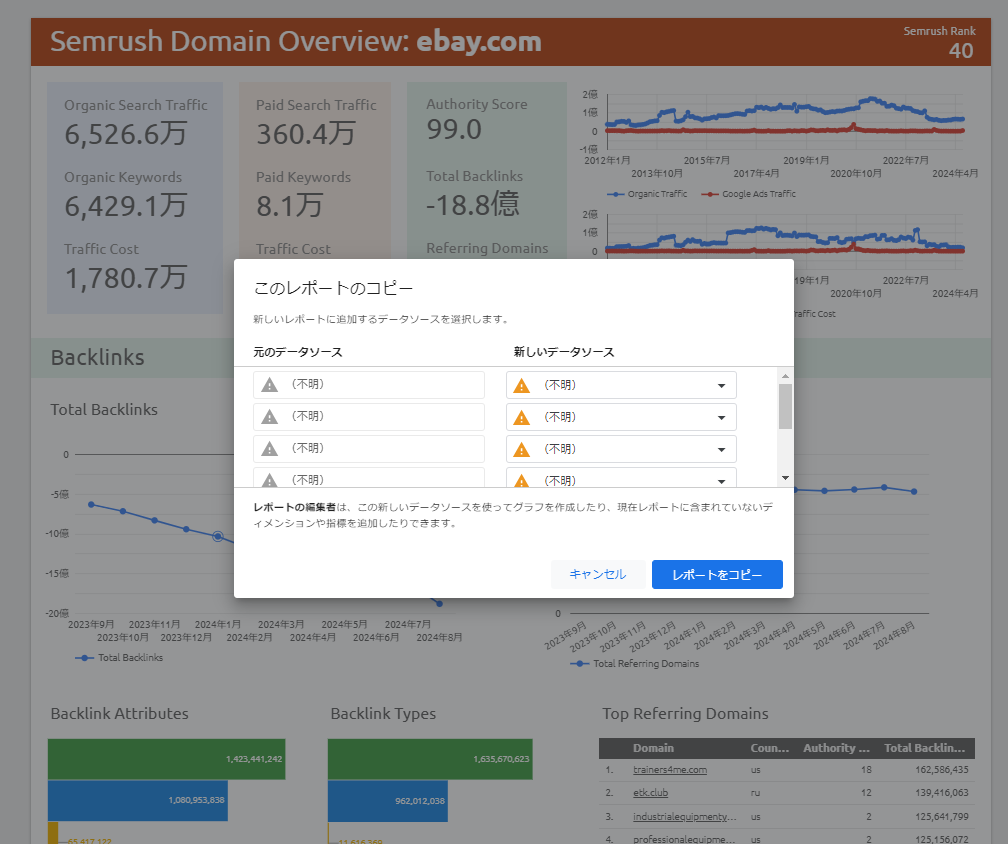
Task: Click the gray warning icon in the third original source row
Action: coord(269,449)
